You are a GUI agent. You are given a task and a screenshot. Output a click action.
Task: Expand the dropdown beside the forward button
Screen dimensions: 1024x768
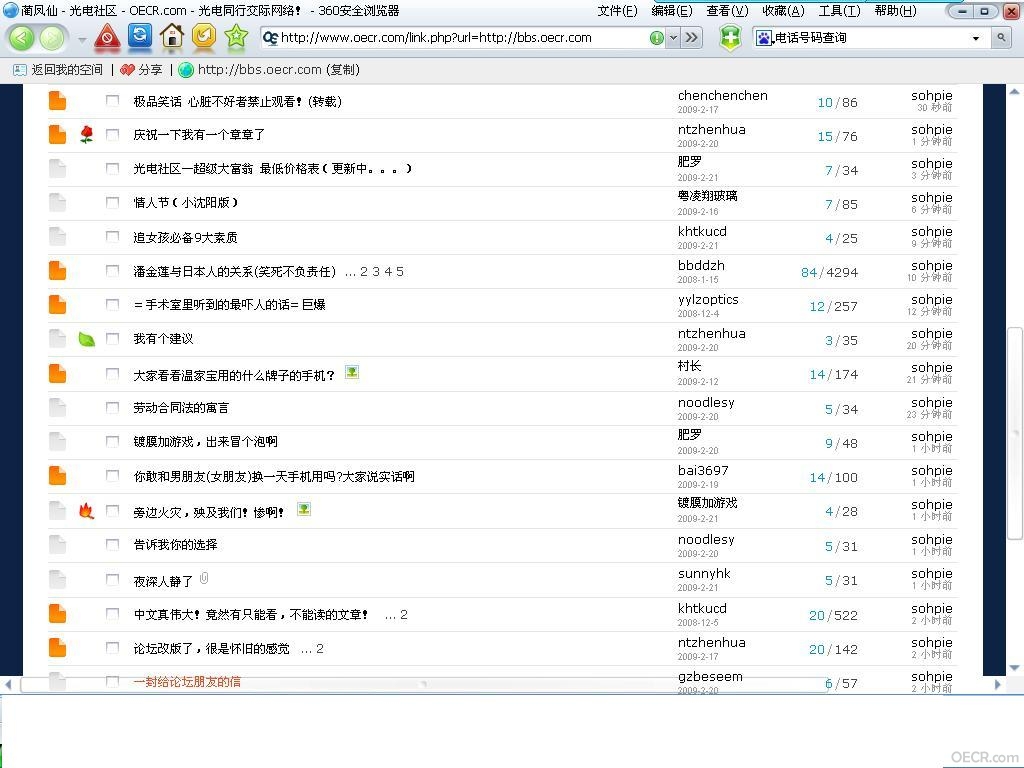pos(82,40)
